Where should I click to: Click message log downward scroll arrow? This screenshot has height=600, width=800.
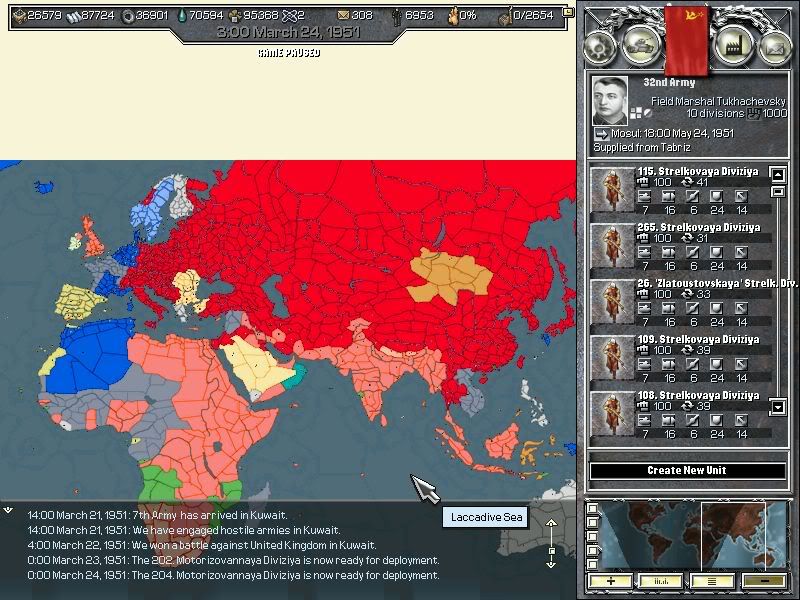pyautogui.click(x=551, y=563)
